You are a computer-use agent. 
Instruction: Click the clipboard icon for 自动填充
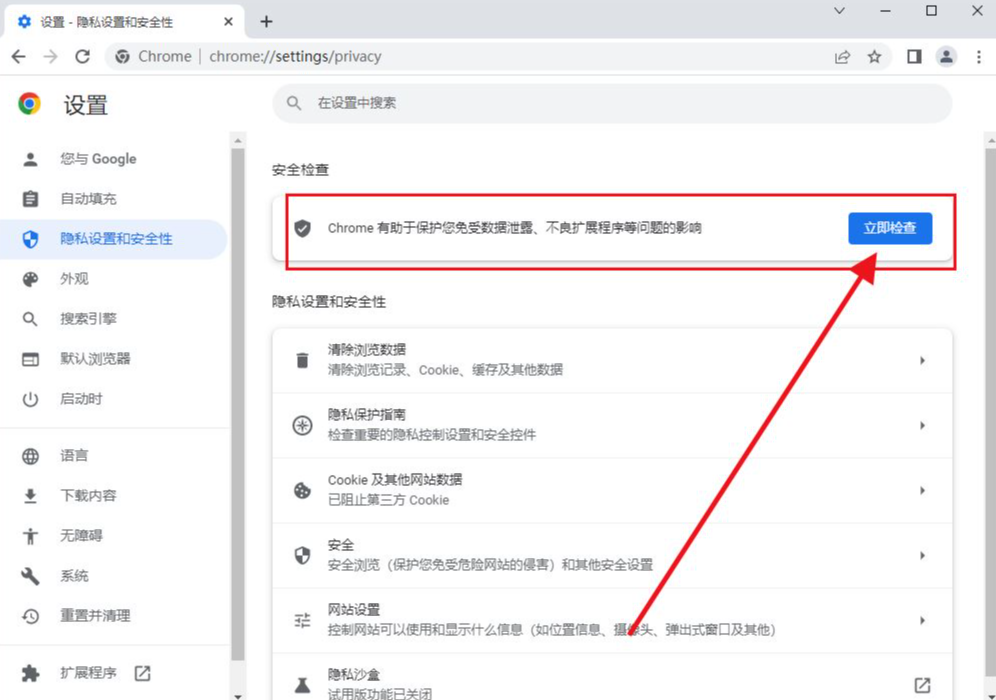pos(30,199)
